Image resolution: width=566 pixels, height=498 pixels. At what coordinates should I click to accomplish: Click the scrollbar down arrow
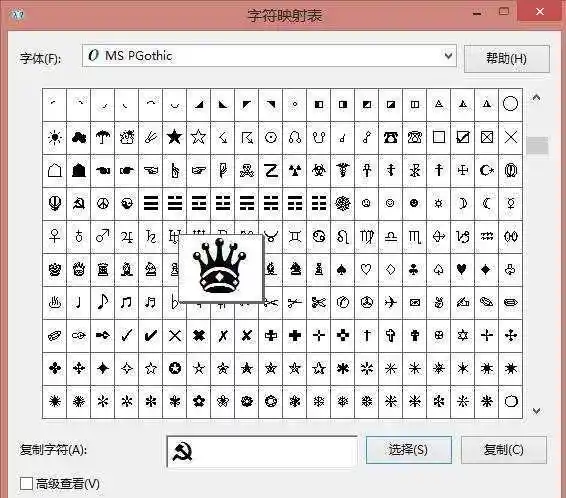[x=536, y=411]
